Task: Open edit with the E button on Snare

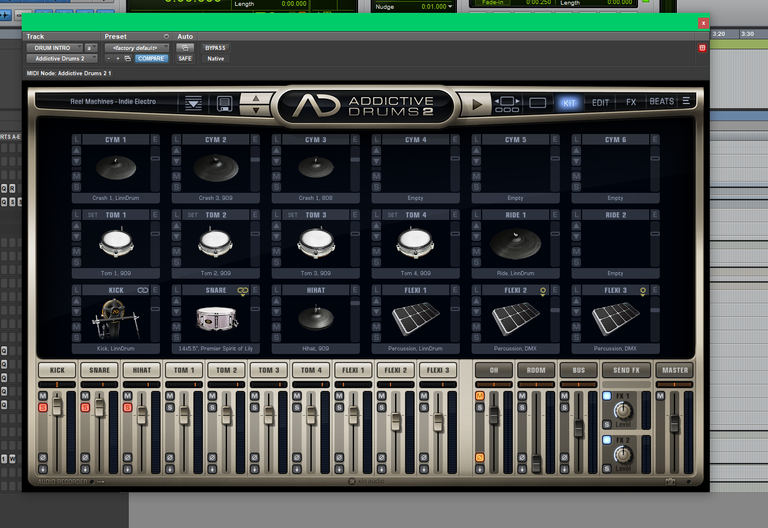Action: pos(255,290)
